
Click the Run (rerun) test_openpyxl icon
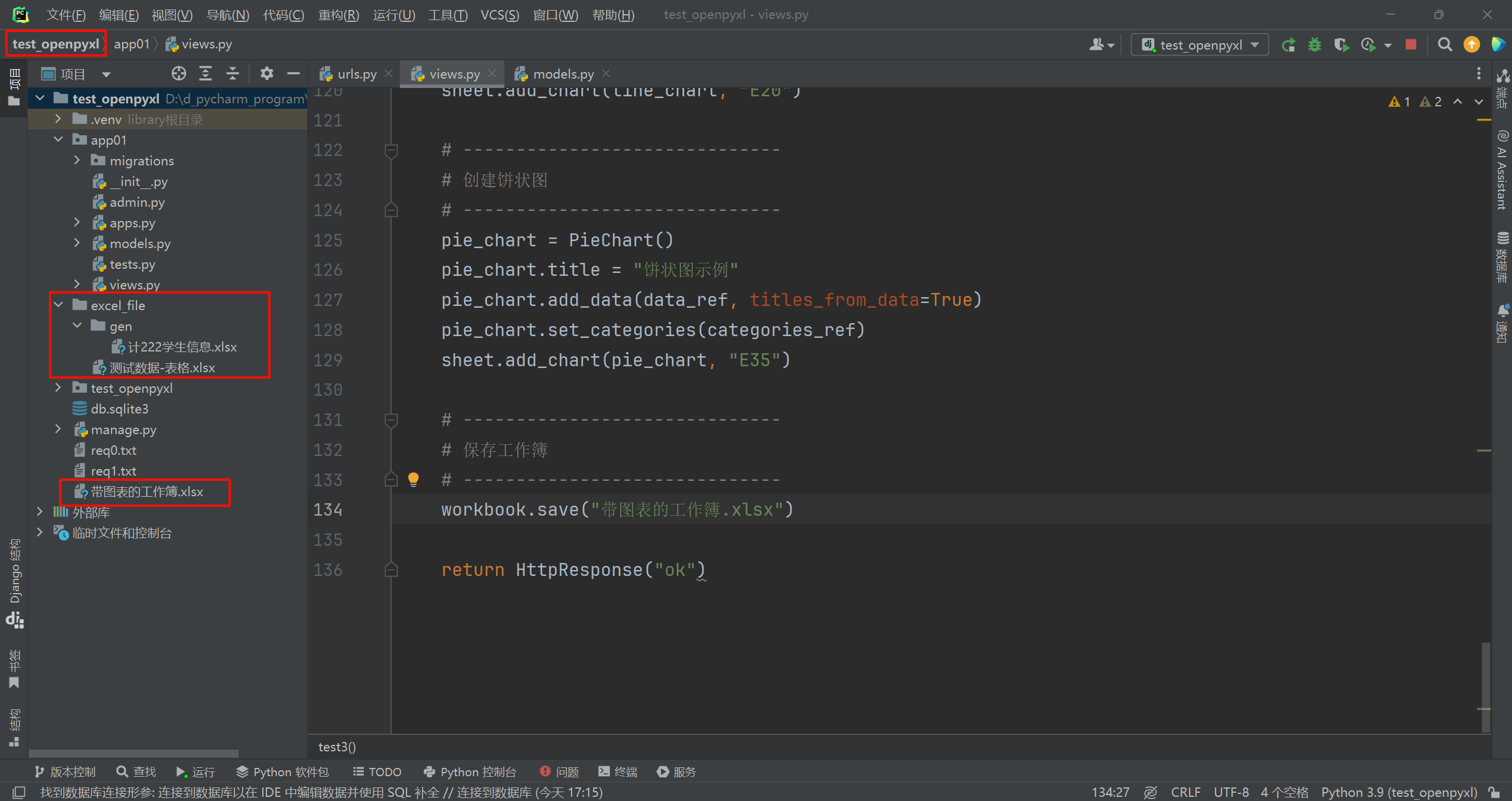(x=1288, y=45)
